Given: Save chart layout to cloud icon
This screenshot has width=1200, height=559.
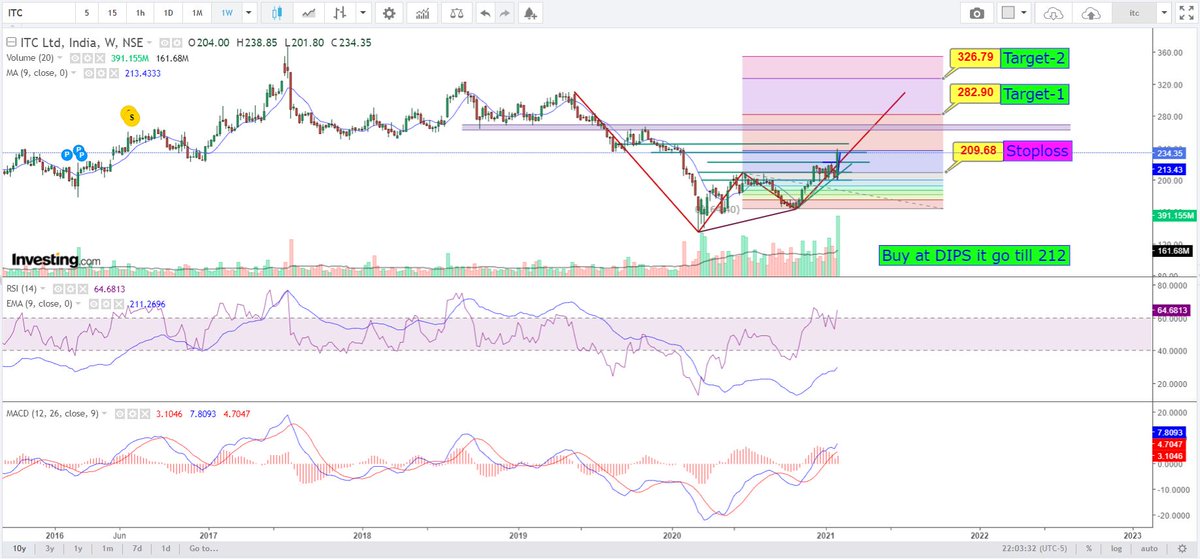Looking at the screenshot, I should click(x=1092, y=12).
